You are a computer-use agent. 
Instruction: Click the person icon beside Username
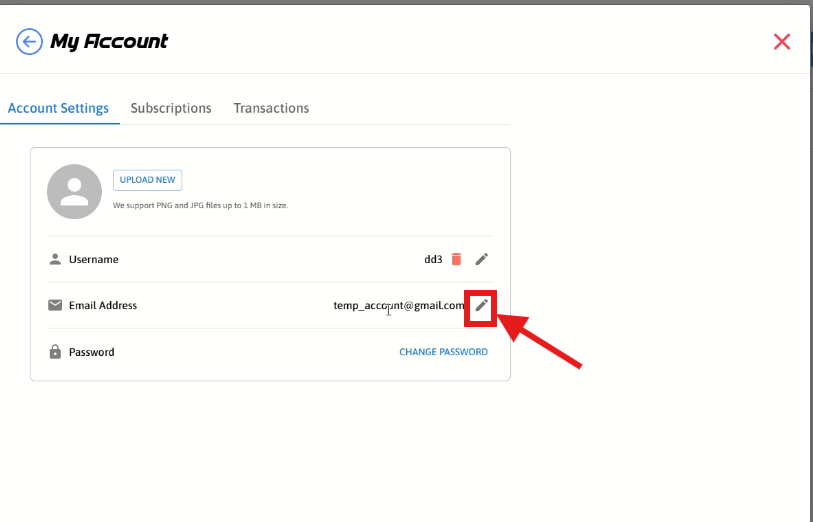coord(55,259)
